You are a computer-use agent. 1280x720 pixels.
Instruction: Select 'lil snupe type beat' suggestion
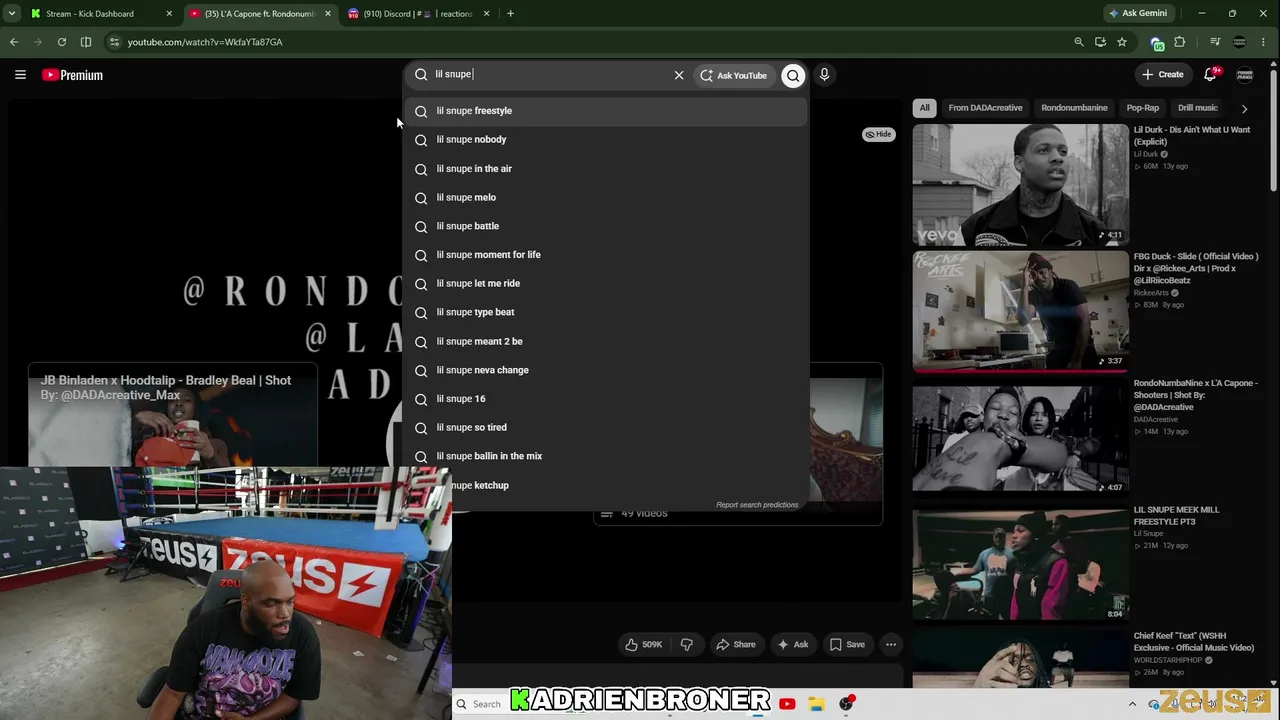coord(605,312)
